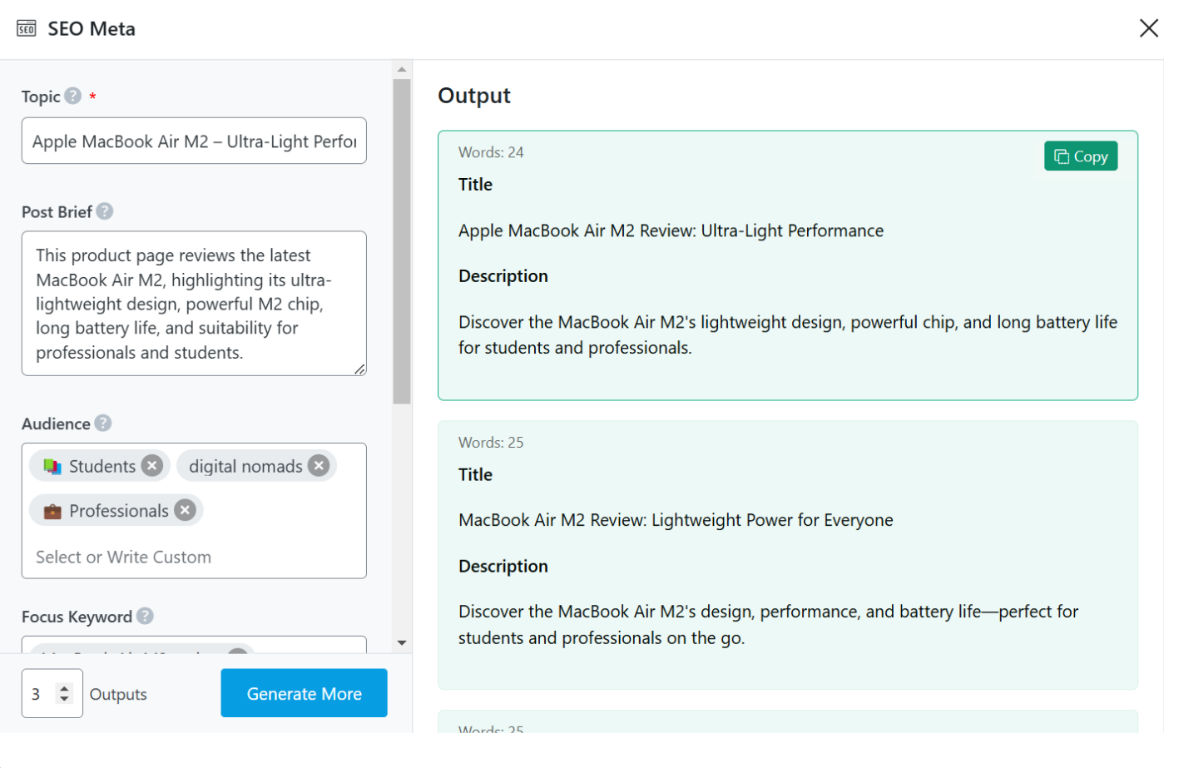
Task: Click the left panel scrollbar thumb
Action: tap(402, 240)
